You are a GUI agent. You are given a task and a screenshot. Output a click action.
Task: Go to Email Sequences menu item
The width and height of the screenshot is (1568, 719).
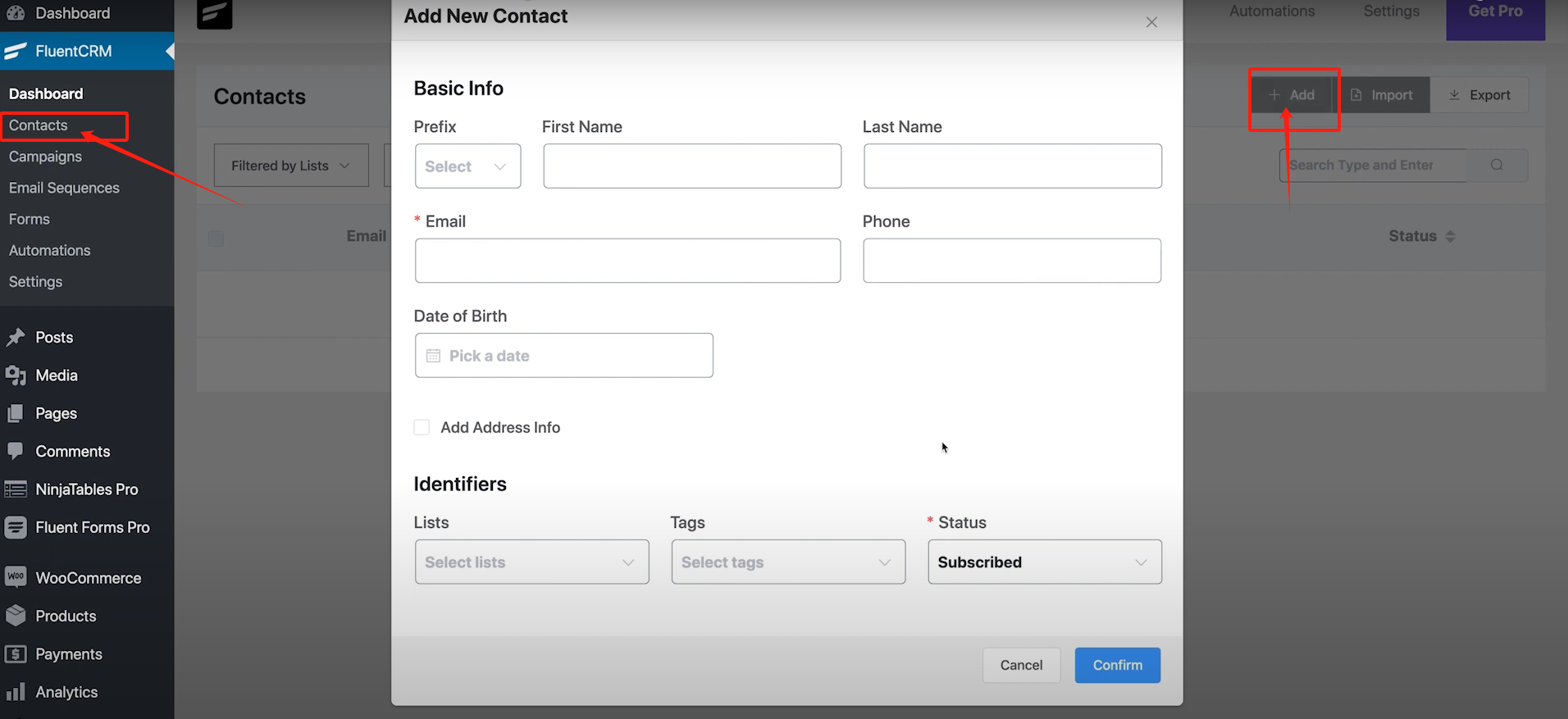[64, 188]
